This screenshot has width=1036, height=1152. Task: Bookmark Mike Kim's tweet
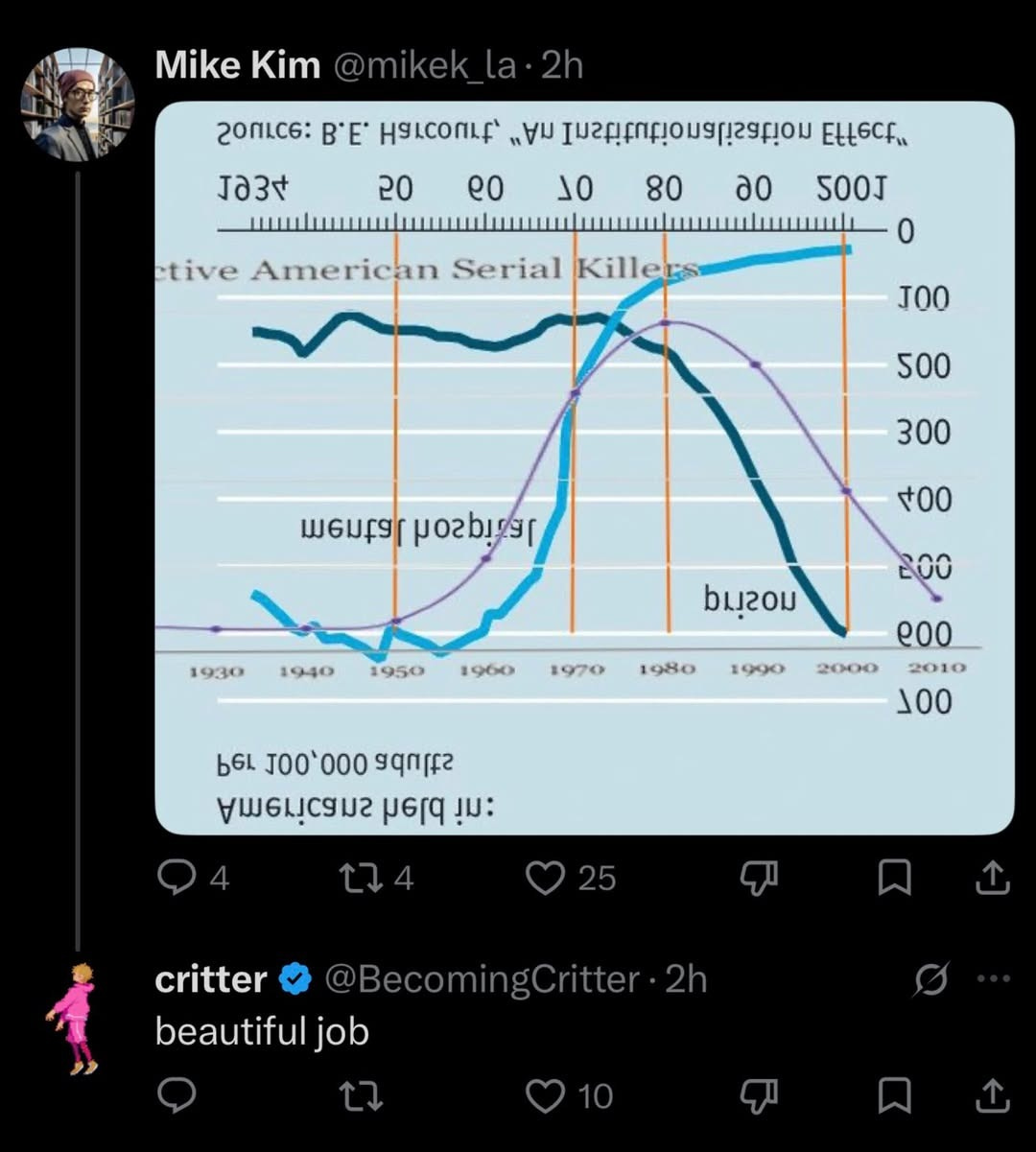pos(895,878)
